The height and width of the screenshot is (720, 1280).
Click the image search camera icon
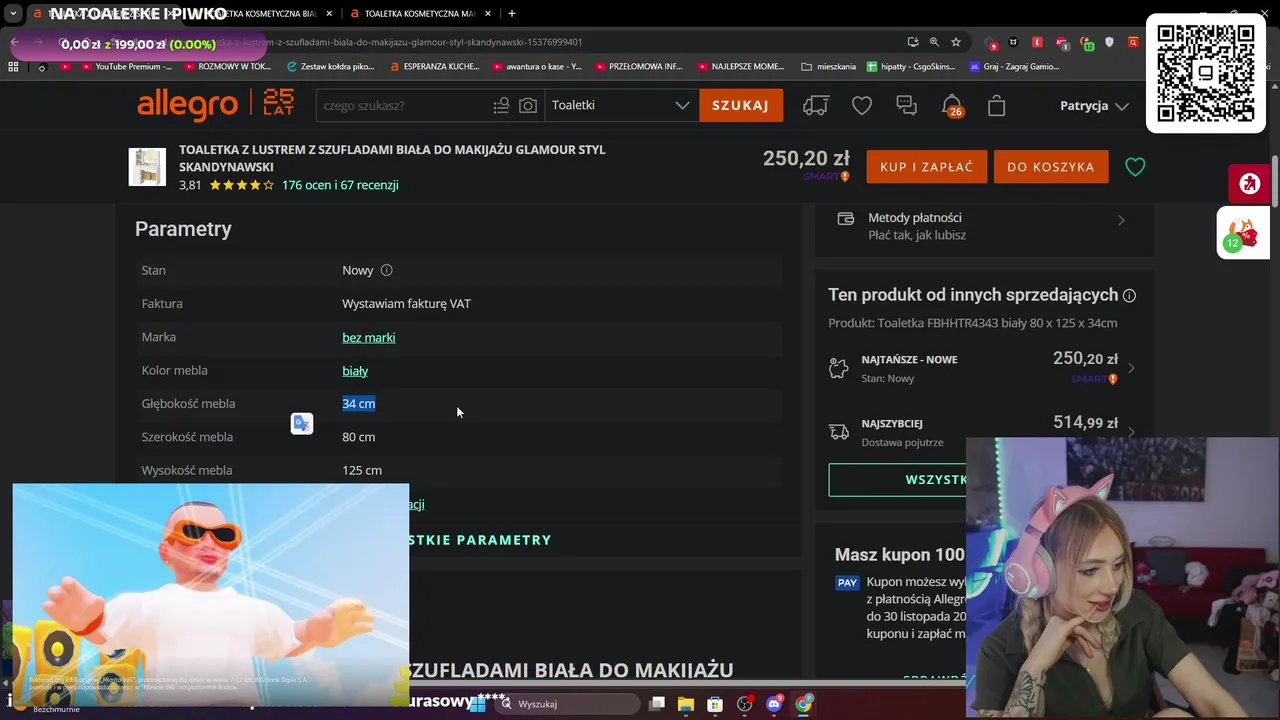tap(527, 105)
